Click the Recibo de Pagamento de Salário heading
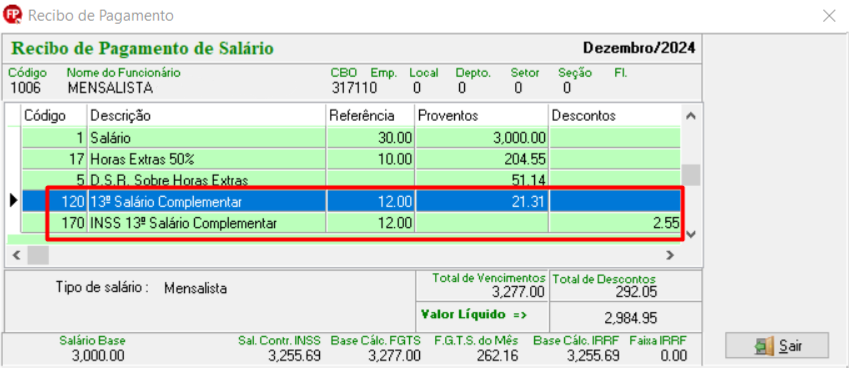 [x=142, y=48]
